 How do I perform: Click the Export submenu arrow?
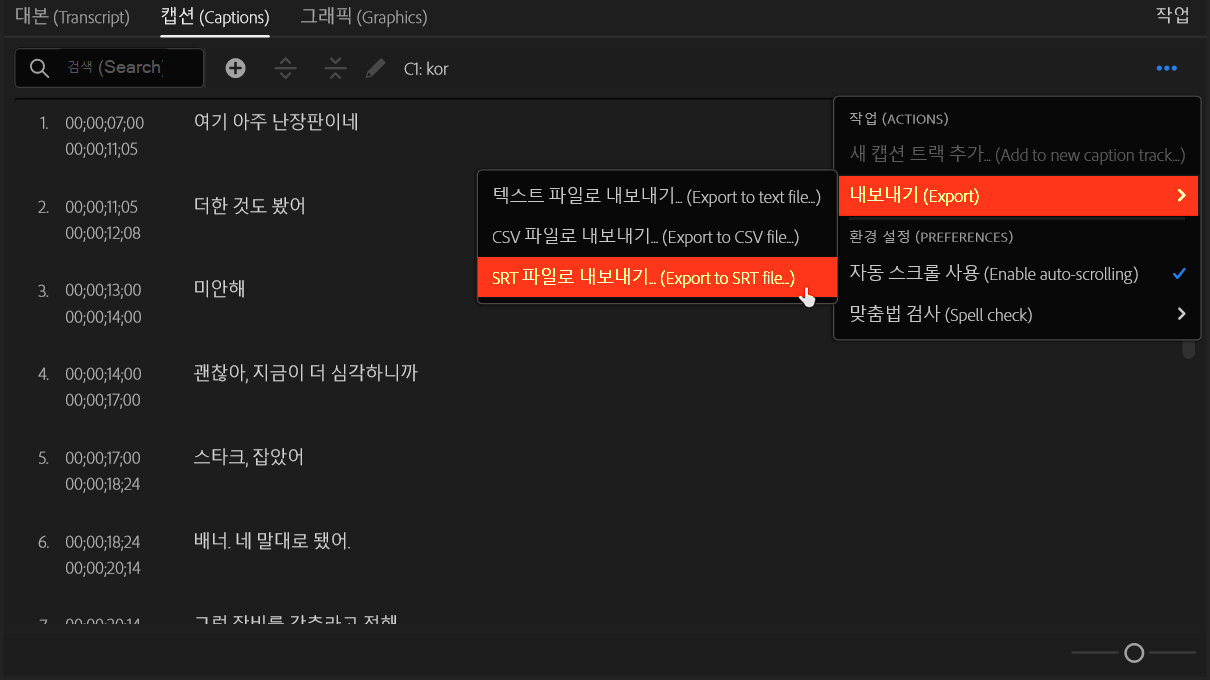point(1181,196)
